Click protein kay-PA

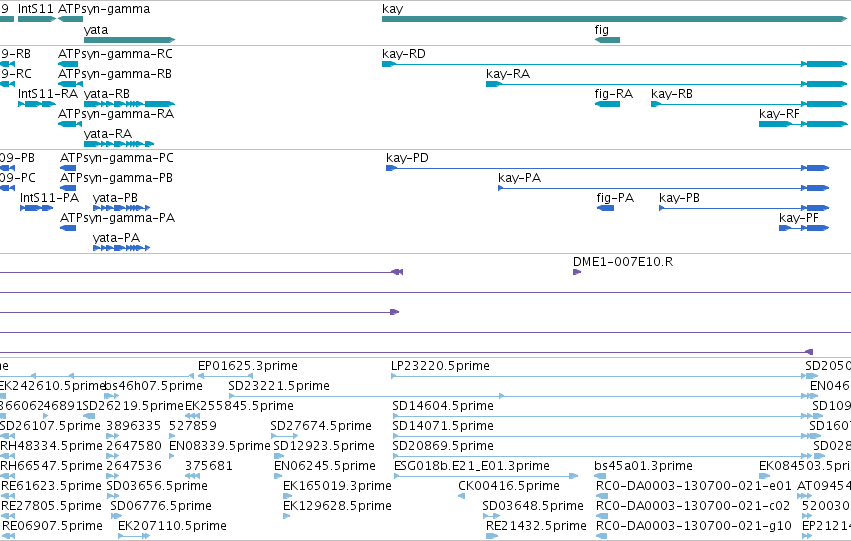[x=663, y=188]
